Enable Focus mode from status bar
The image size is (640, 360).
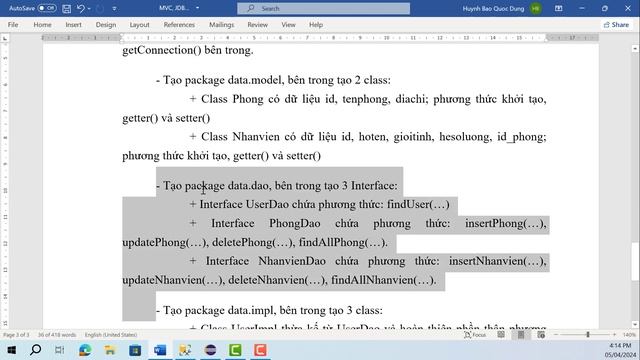point(475,335)
